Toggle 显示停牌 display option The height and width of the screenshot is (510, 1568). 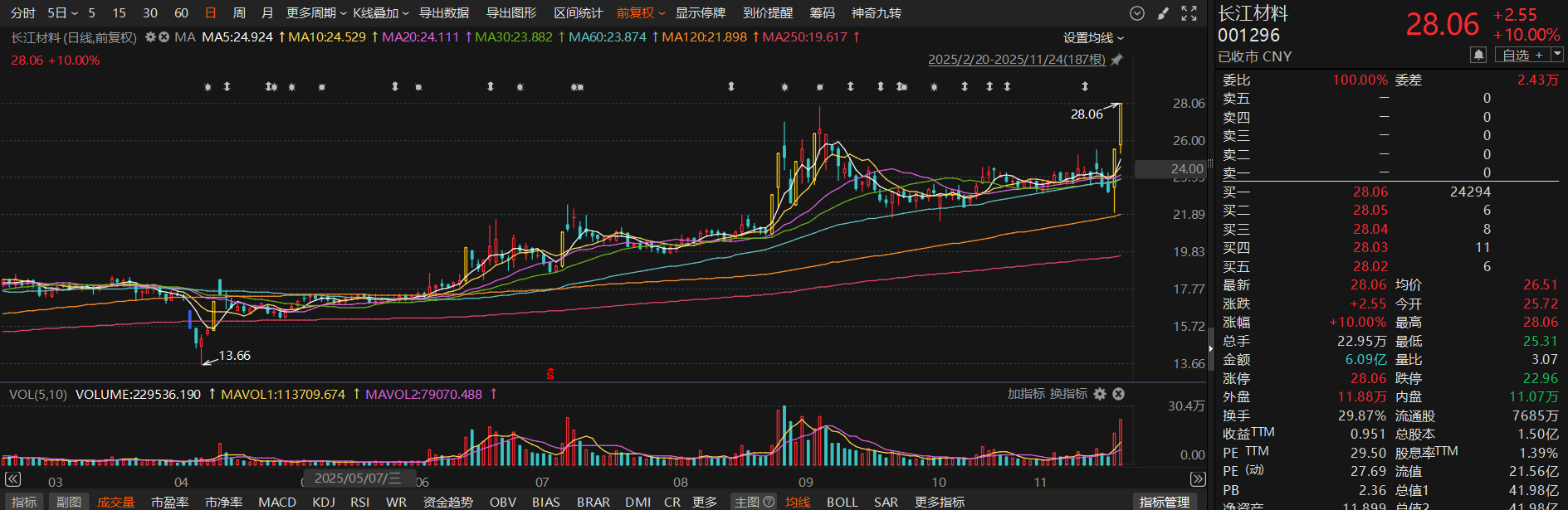click(x=700, y=13)
